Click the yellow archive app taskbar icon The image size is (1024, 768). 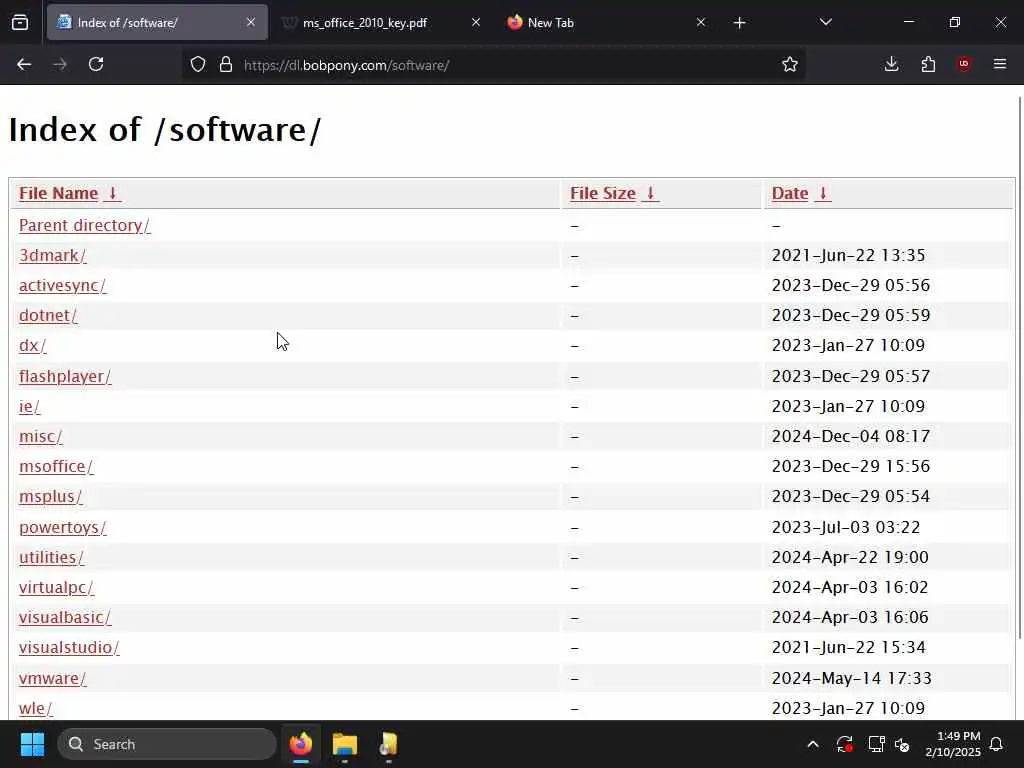pyautogui.click(x=389, y=744)
